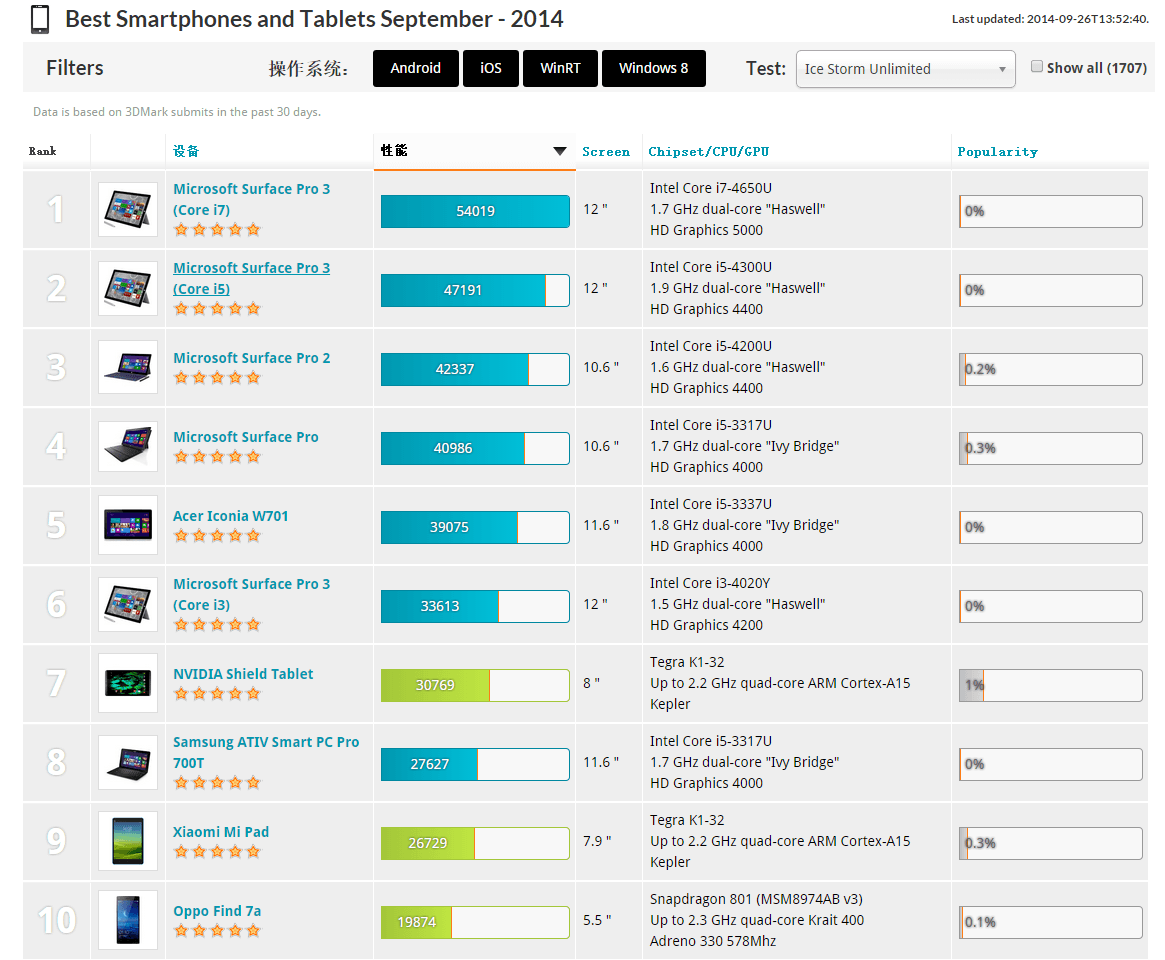Image resolution: width=1165 pixels, height=960 pixels.
Task: Open the Samsung ATIV Smart PC Pro 700T link
Action: (x=265, y=752)
